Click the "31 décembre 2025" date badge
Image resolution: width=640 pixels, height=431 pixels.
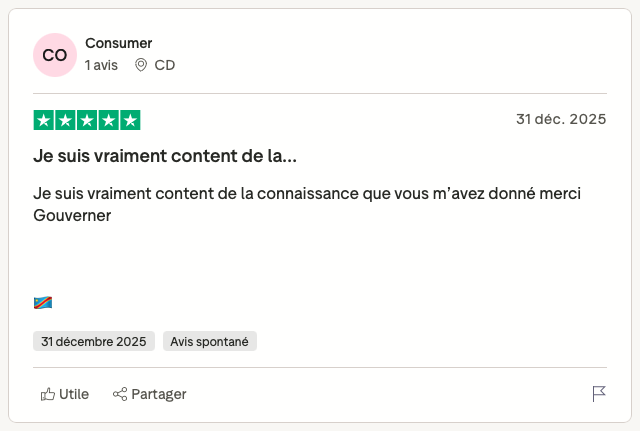coord(94,341)
